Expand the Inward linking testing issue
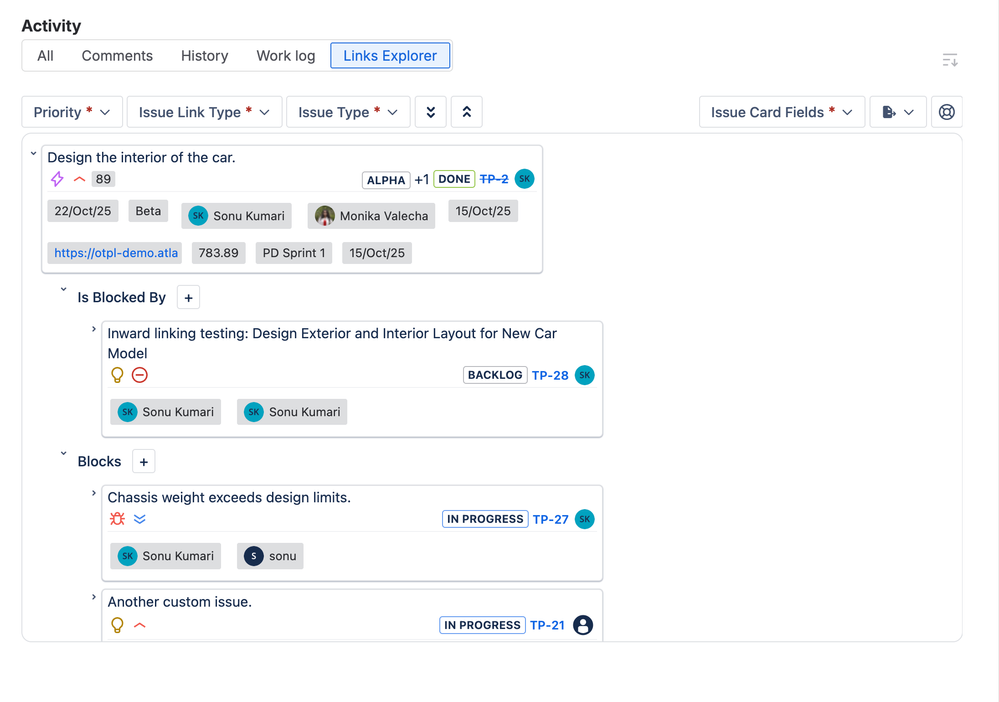Screen dimensions: 999x702 (94, 329)
